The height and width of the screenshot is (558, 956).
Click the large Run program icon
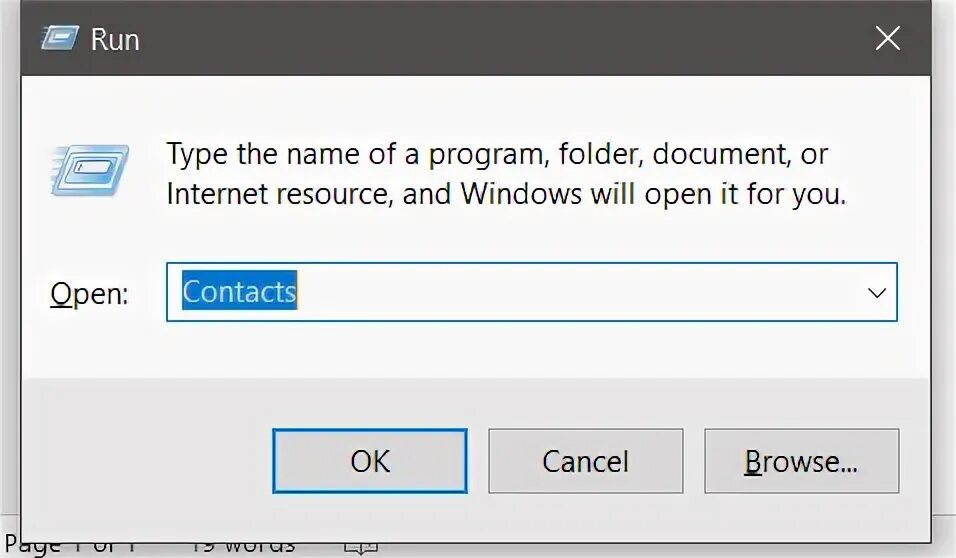(90, 171)
